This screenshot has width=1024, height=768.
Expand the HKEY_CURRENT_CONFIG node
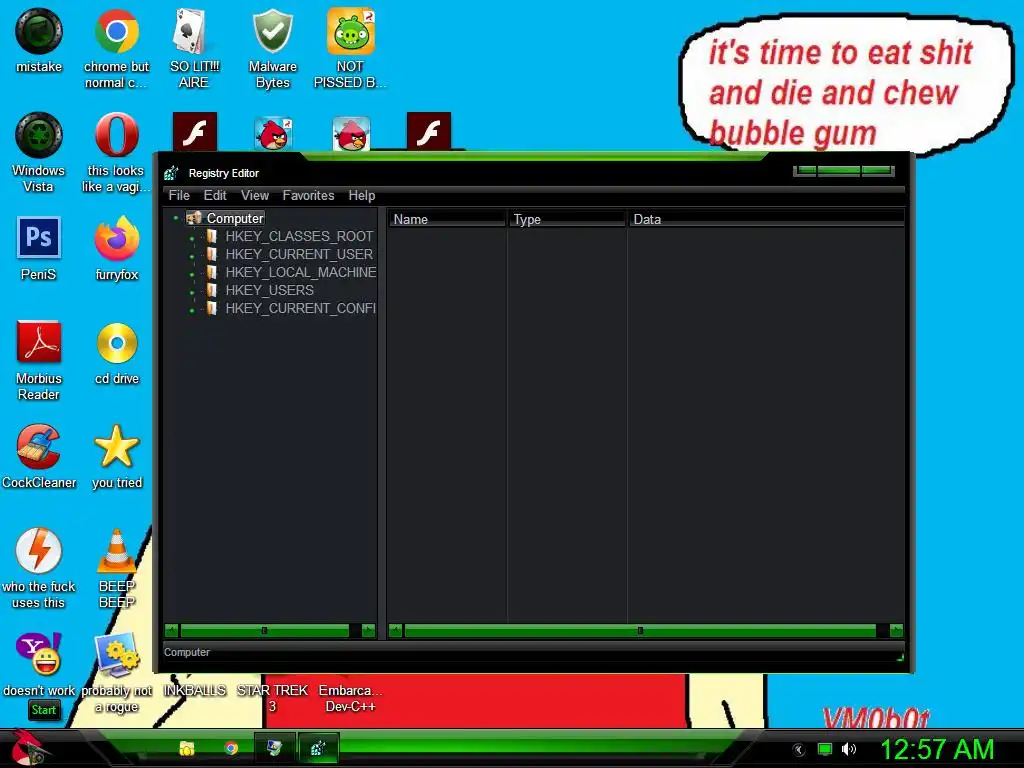[x=192, y=310]
